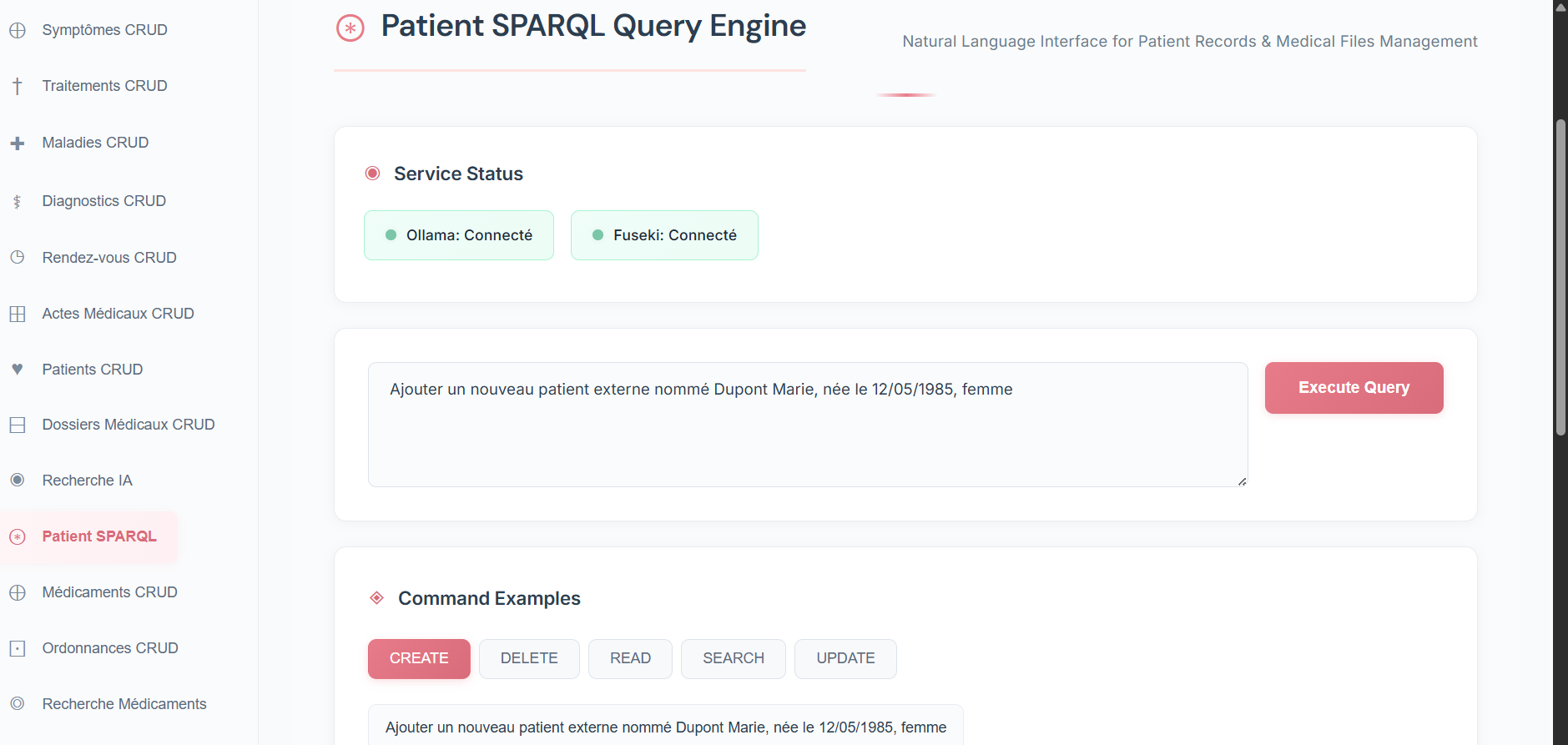
Task: Click the Recherche Médicaments ring icon
Action: click(x=18, y=704)
